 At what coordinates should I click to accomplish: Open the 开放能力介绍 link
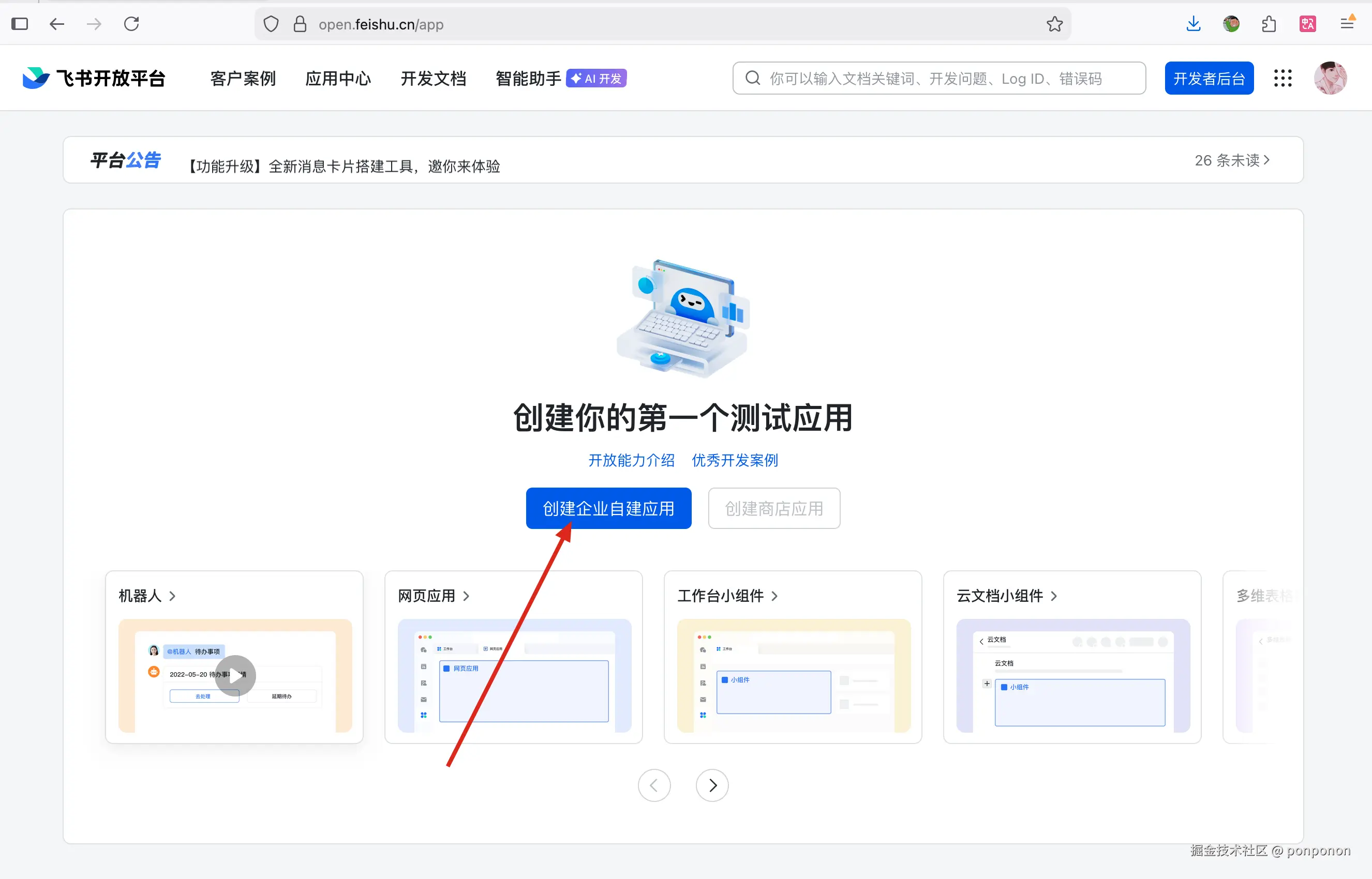click(x=632, y=460)
